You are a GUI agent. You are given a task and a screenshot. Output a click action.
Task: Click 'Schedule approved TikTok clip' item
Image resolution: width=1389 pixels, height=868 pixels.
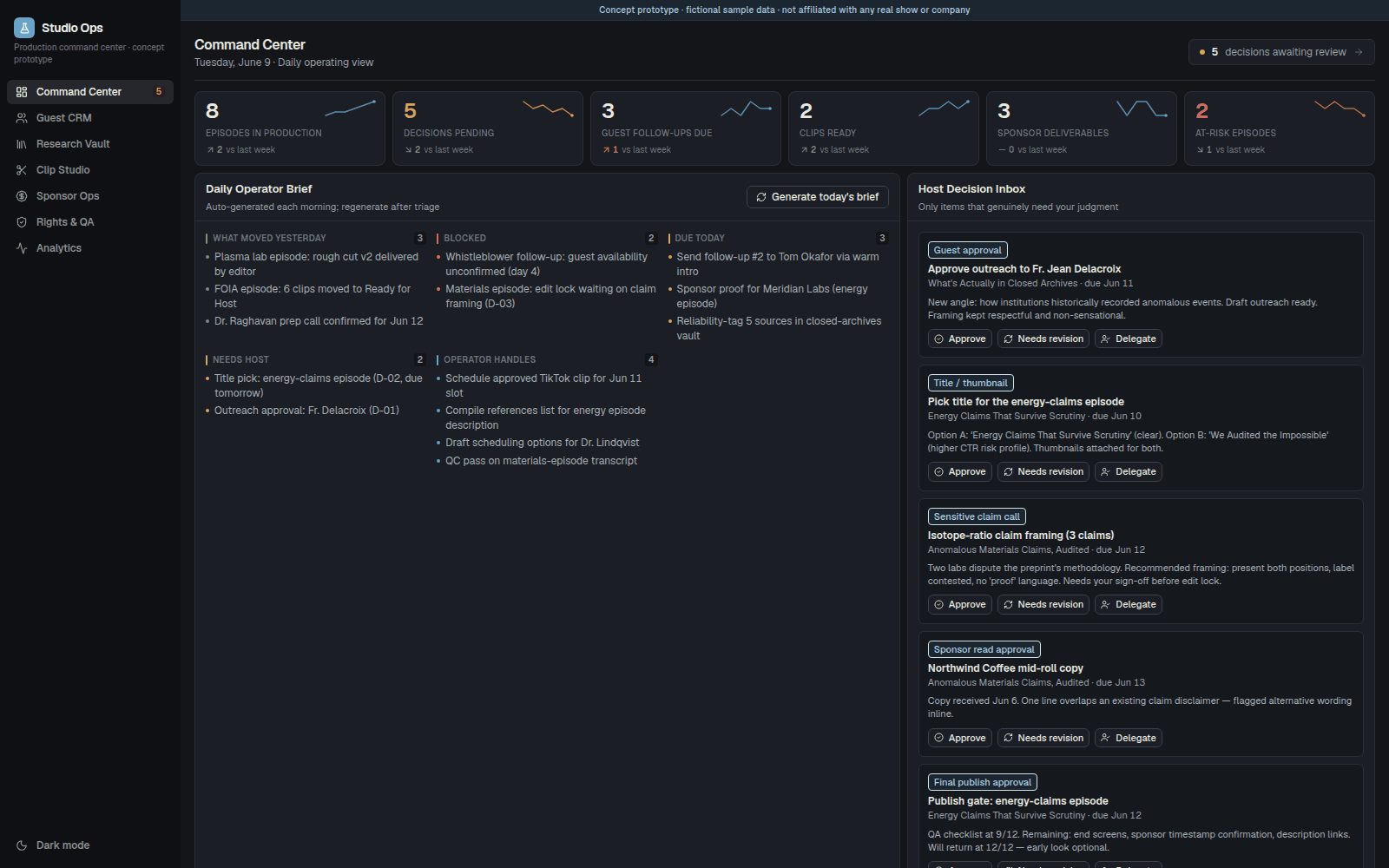[x=545, y=385]
